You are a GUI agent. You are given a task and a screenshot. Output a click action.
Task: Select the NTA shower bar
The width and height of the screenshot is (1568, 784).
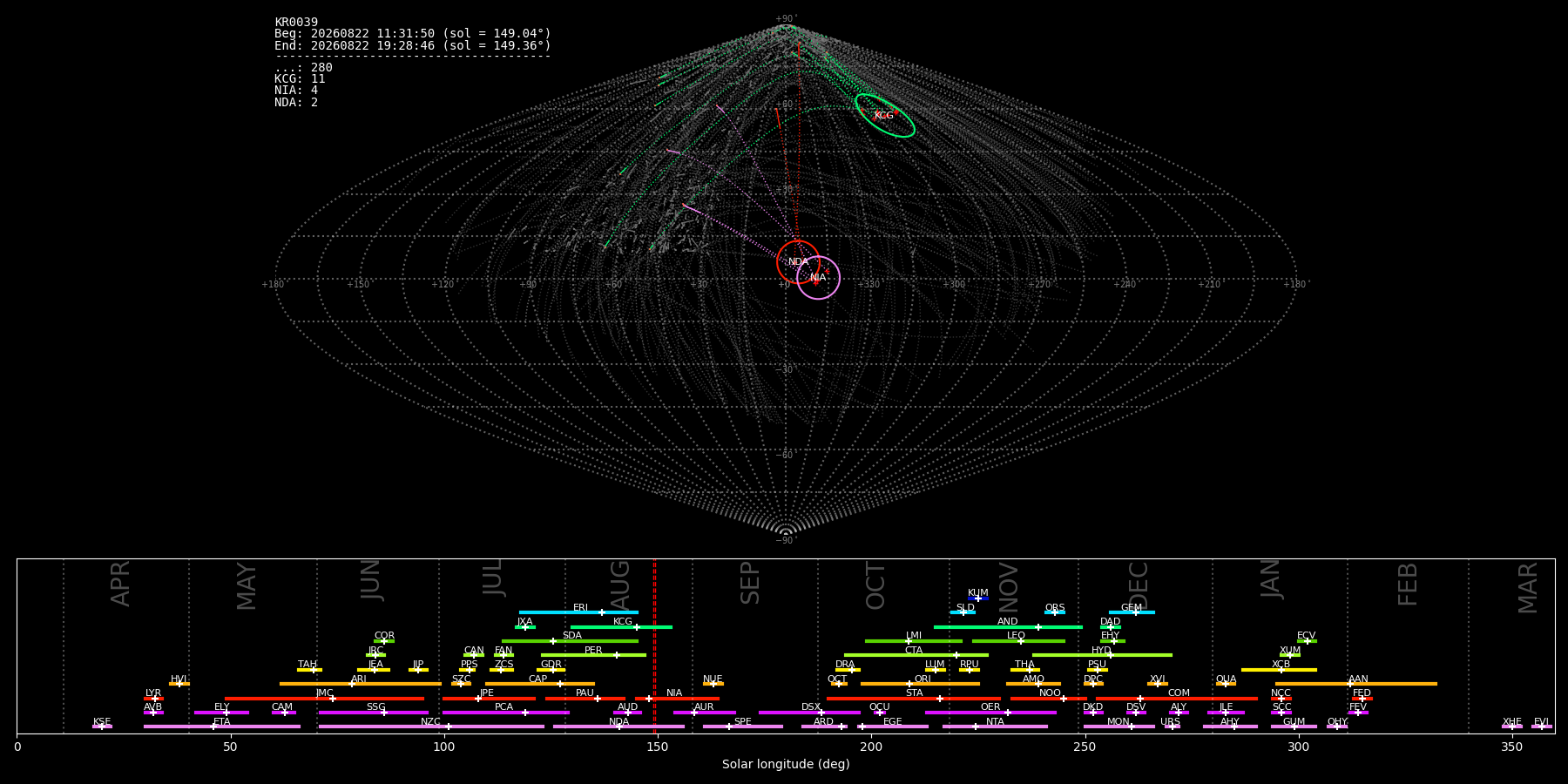pos(995,727)
